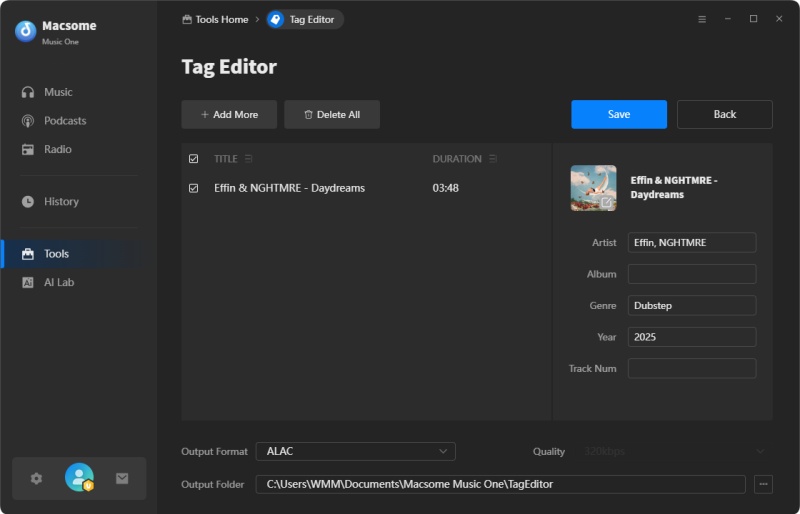Open the hamburger menu icon

coord(702,19)
